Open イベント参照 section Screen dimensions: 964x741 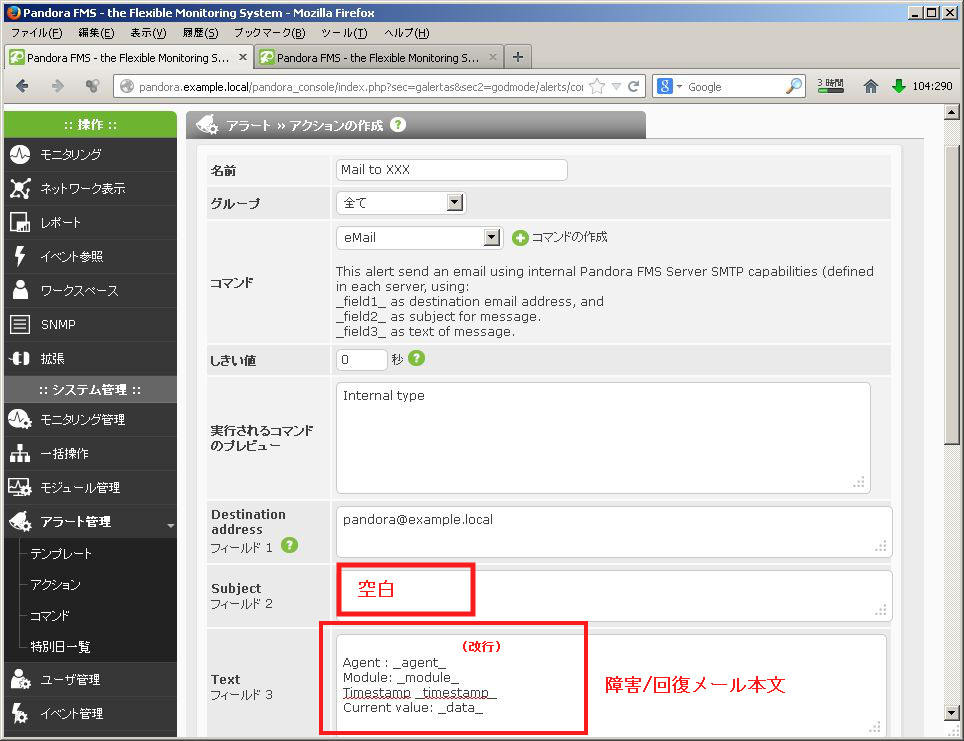pos(90,256)
